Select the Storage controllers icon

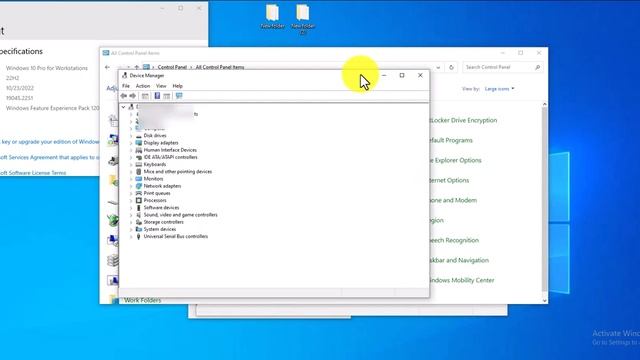tap(138, 222)
